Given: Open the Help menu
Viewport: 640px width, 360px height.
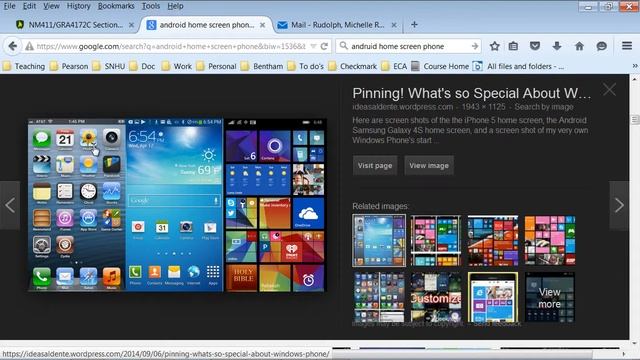Looking at the screenshot, I should [175, 6].
